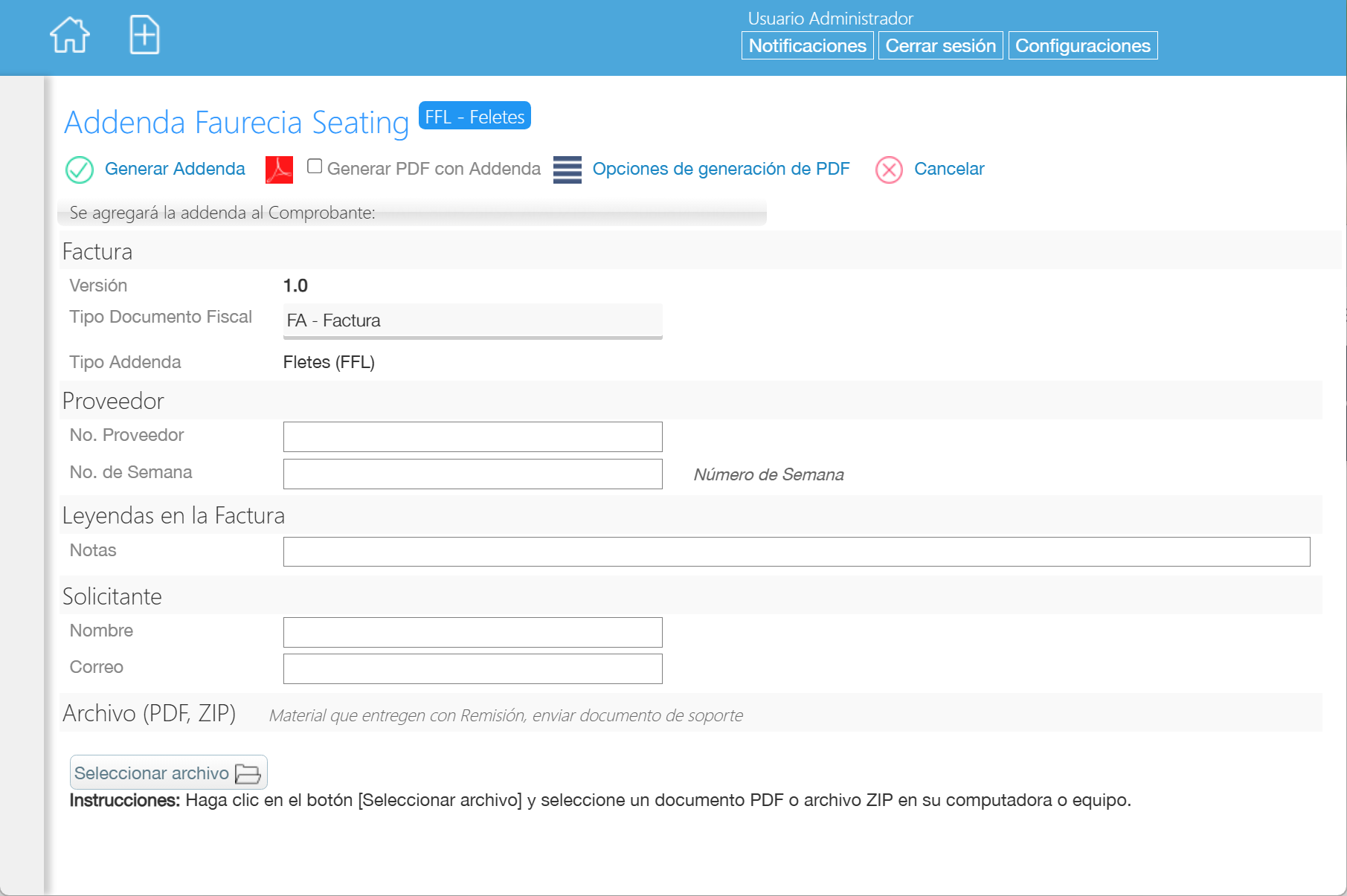Enable Generar PDF con Addenda checkbox
1347x896 pixels.
coord(315,167)
